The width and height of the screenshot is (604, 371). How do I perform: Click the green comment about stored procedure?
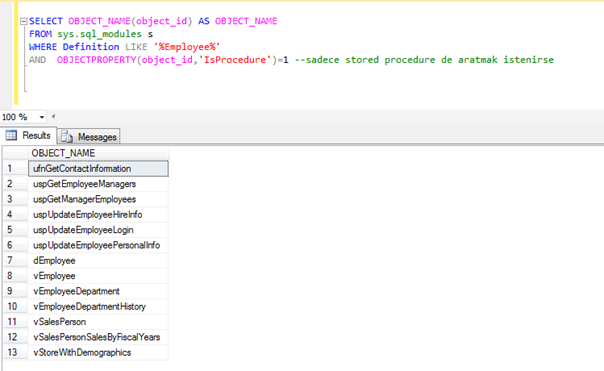pyautogui.click(x=424, y=60)
